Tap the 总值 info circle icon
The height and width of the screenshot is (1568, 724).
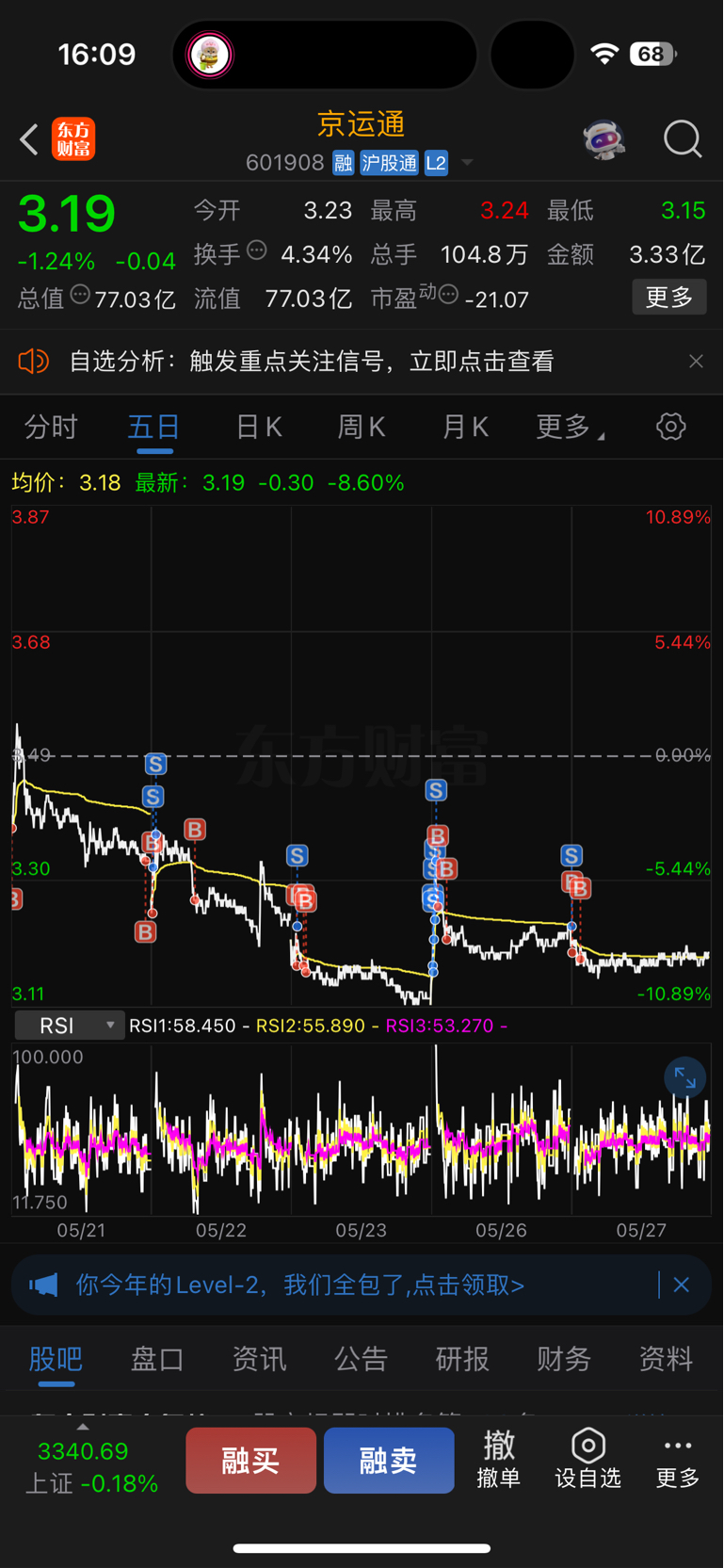tap(81, 295)
